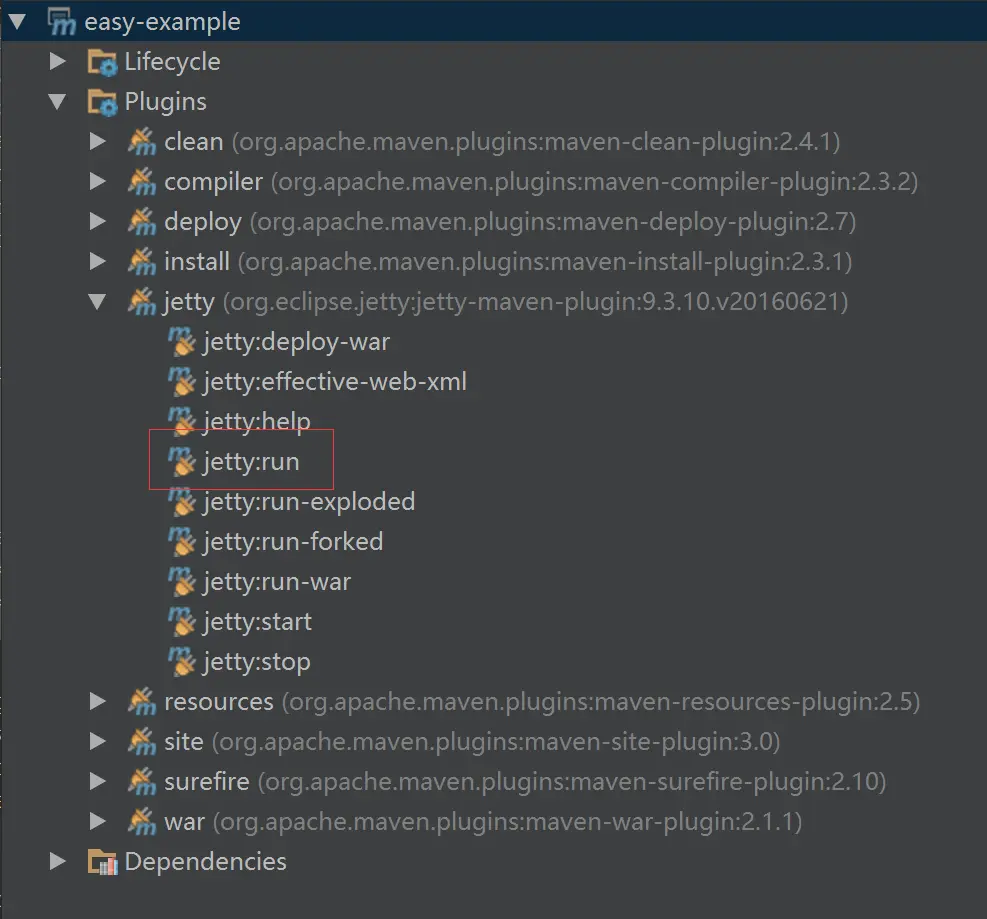This screenshot has height=919, width=987.
Task: Select the install plugin label
Action: 197,262
